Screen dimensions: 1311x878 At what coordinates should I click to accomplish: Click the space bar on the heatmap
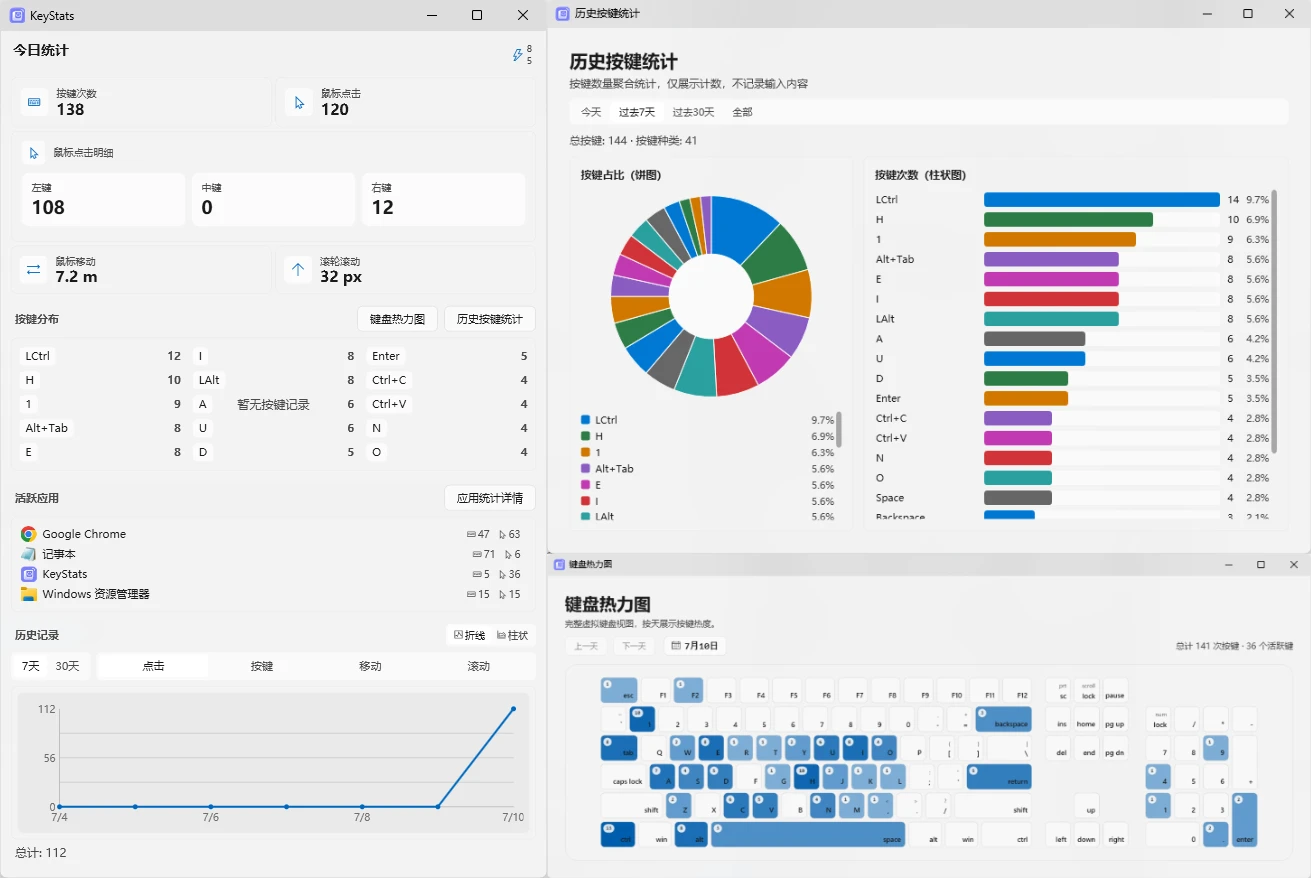pos(808,834)
